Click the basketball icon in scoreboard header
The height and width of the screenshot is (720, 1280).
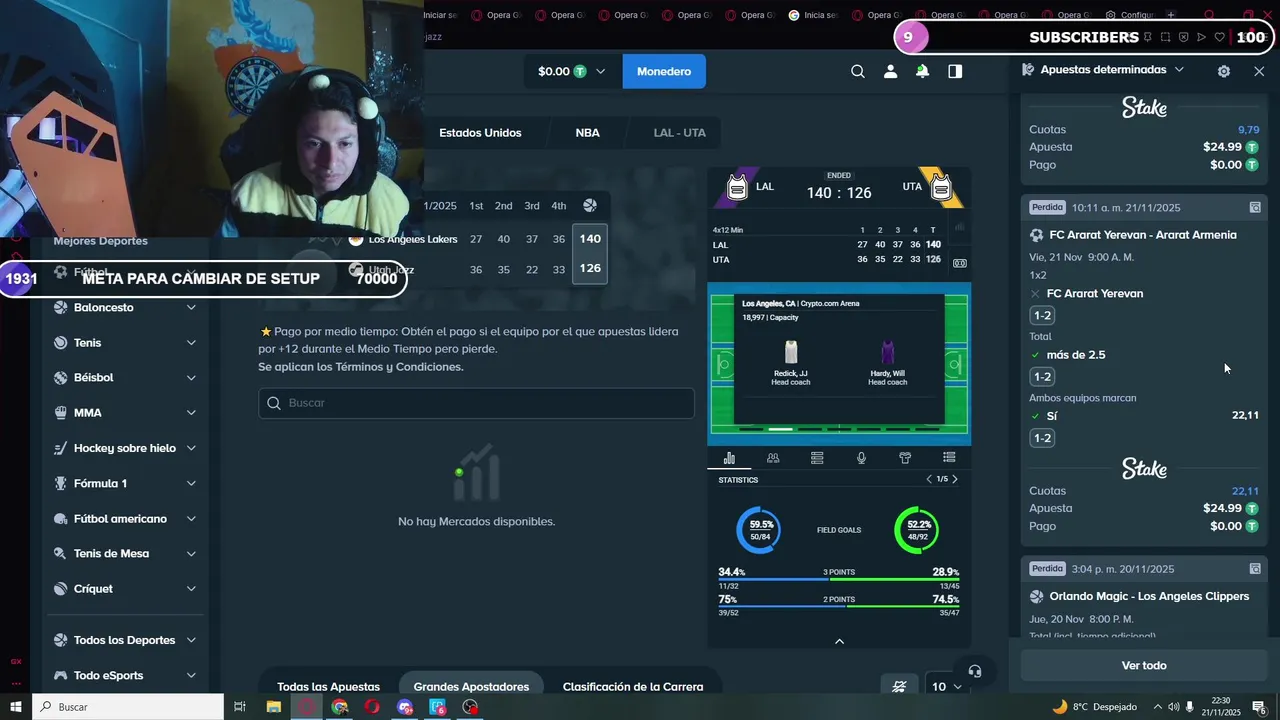coord(590,205)
